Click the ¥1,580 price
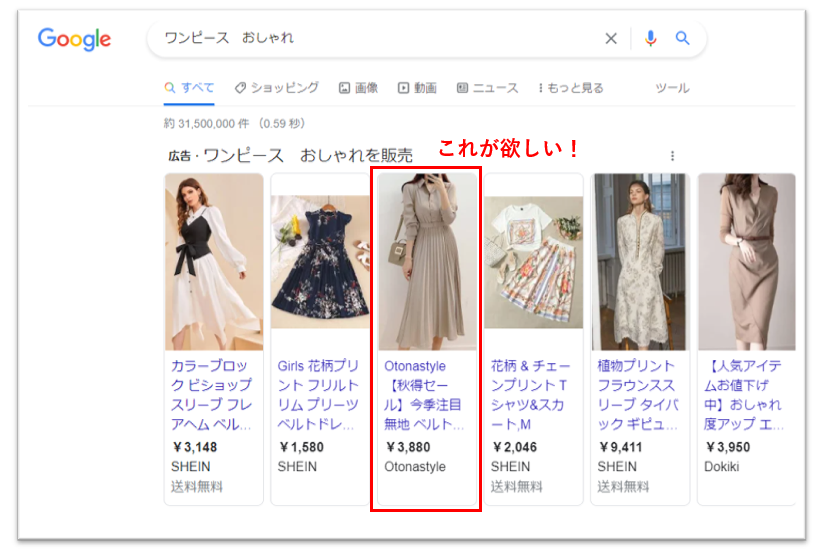This screenshot has height=555, width=823. click(301, 447)
